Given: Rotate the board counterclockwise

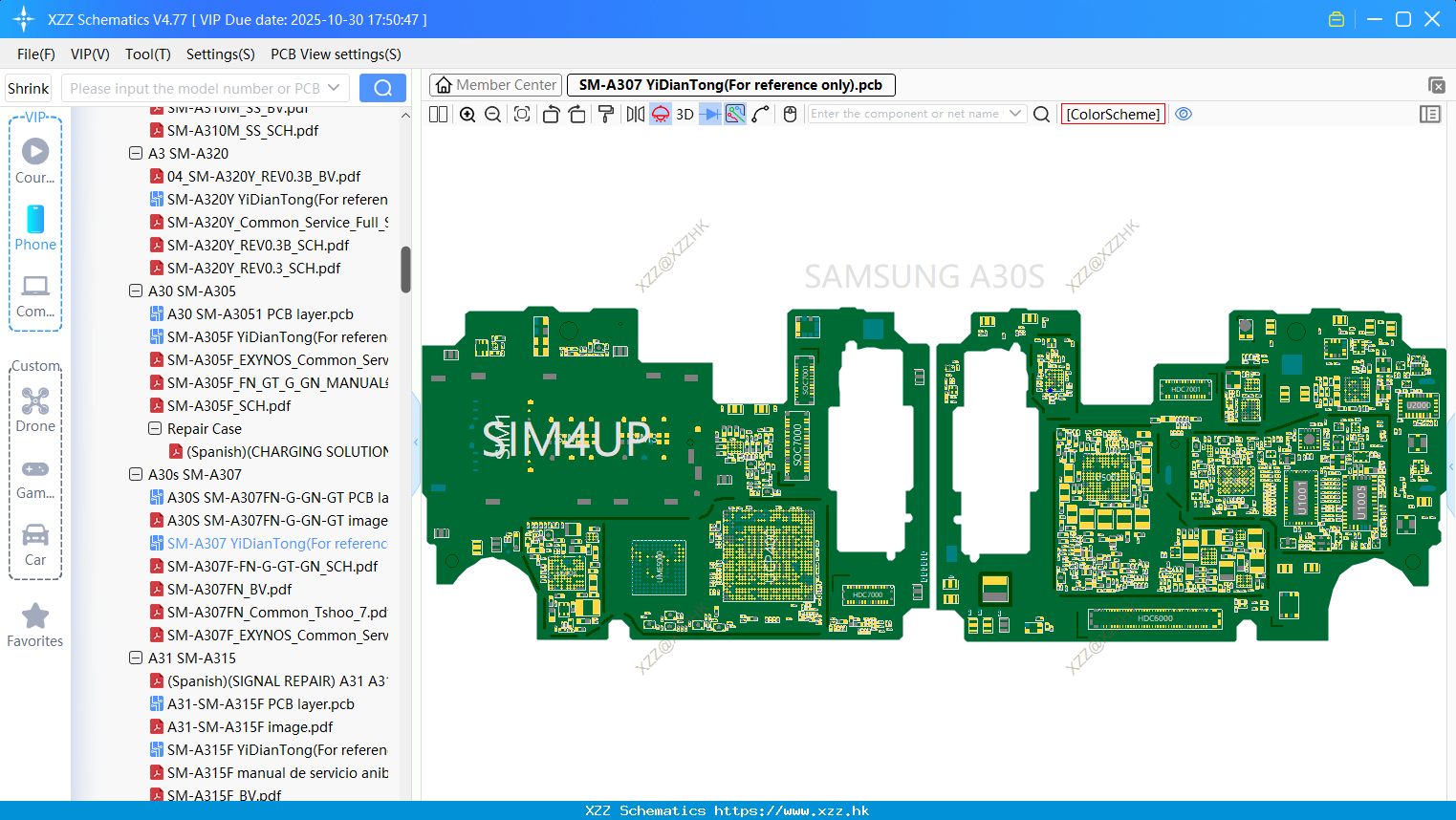Looking at the screenshot, I should click(551, 114).
